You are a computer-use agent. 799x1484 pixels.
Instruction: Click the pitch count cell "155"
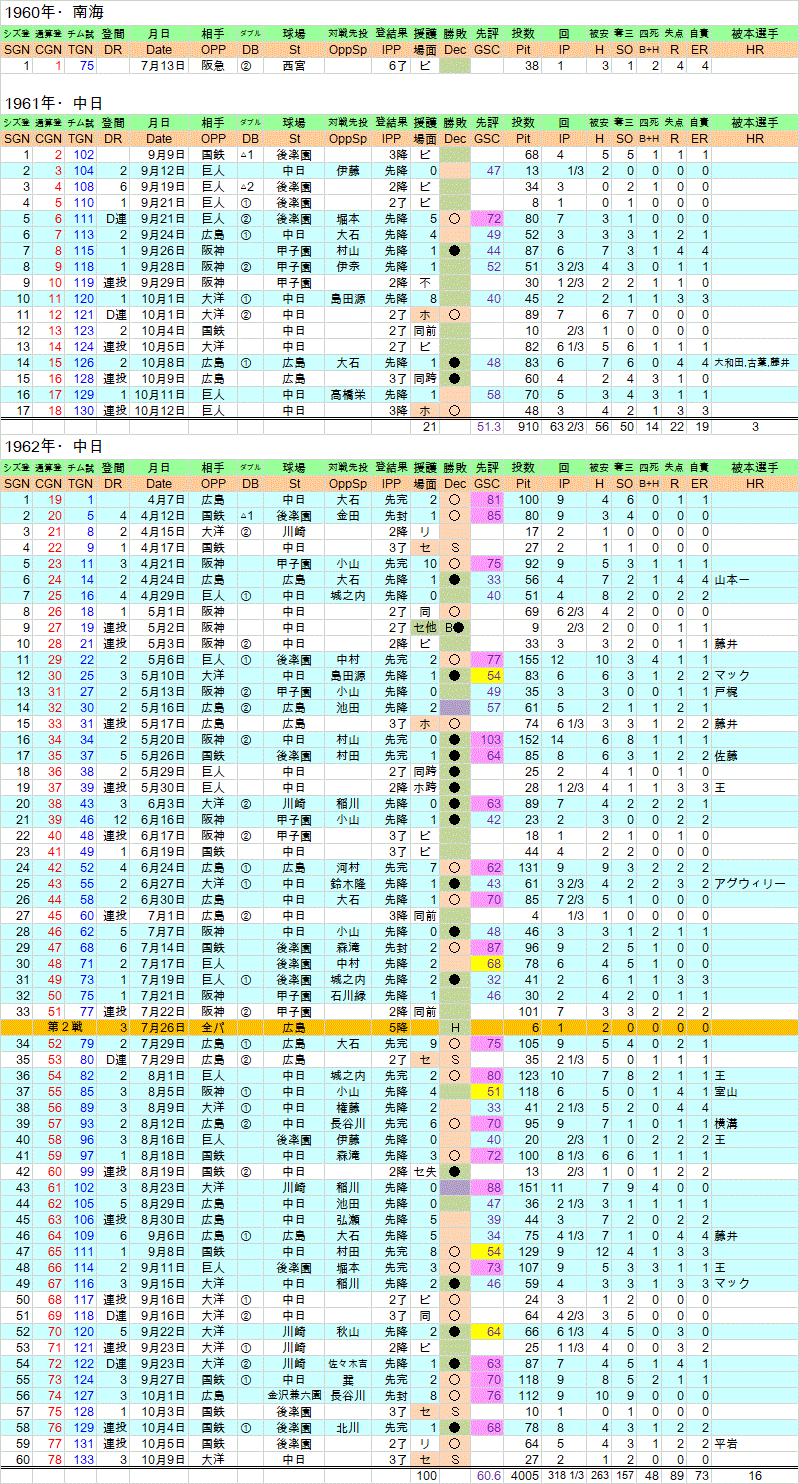529,659
